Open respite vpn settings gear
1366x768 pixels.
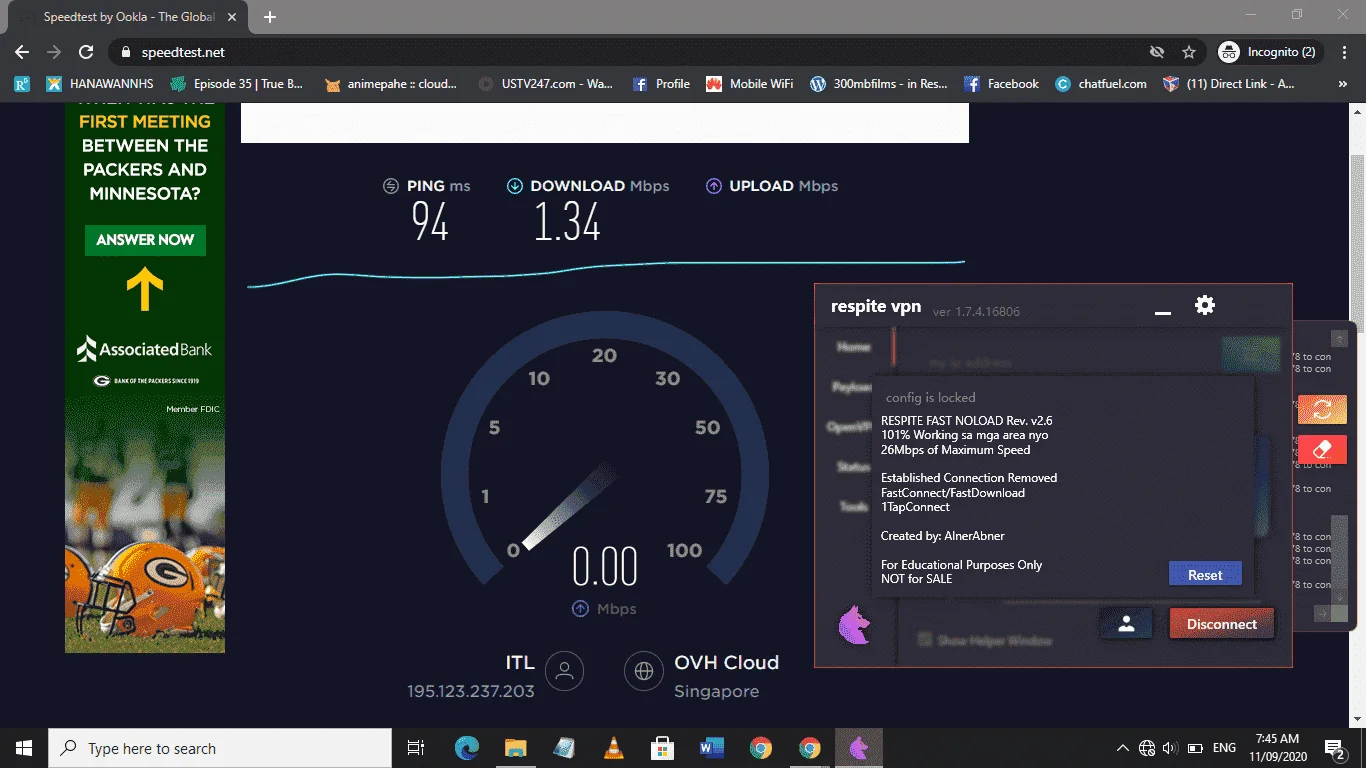tap(1205, 305)
